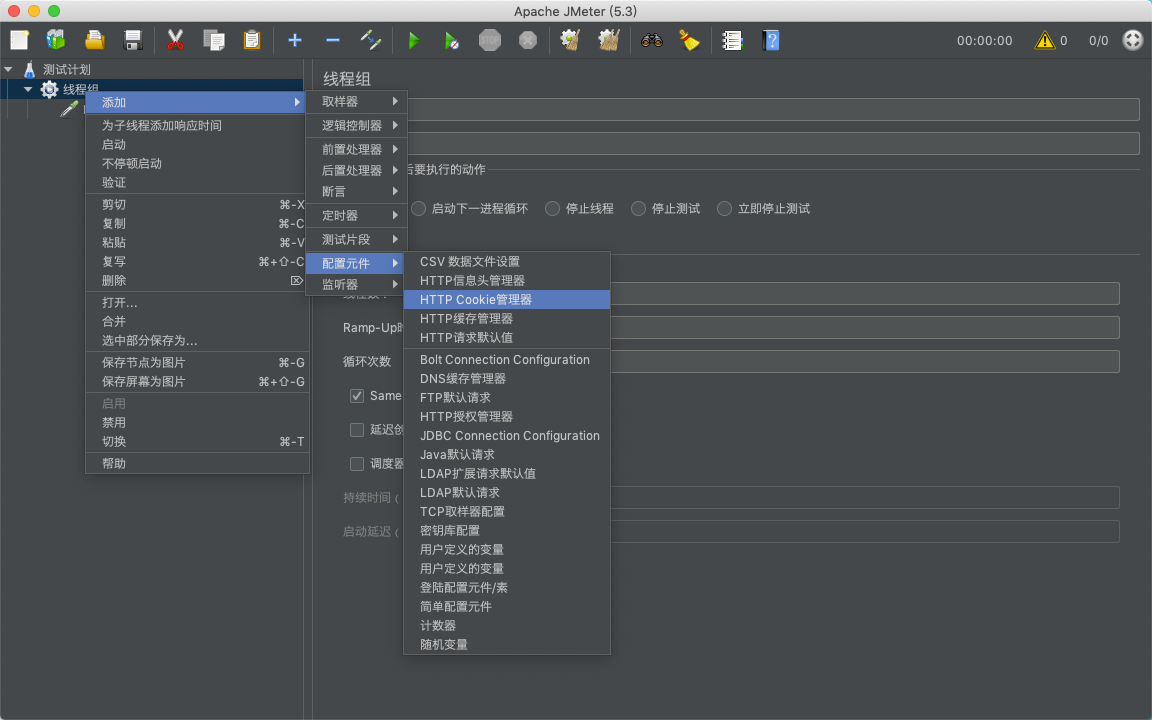Viewport: 1152px width, 720px height.
Task: Click the Collapse all minus icon
Action: coord(333,40)
